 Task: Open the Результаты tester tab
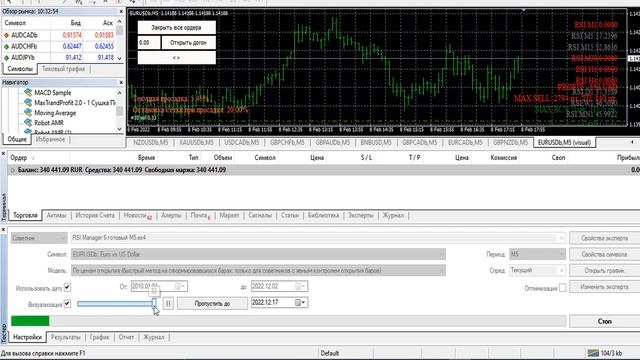65,338
